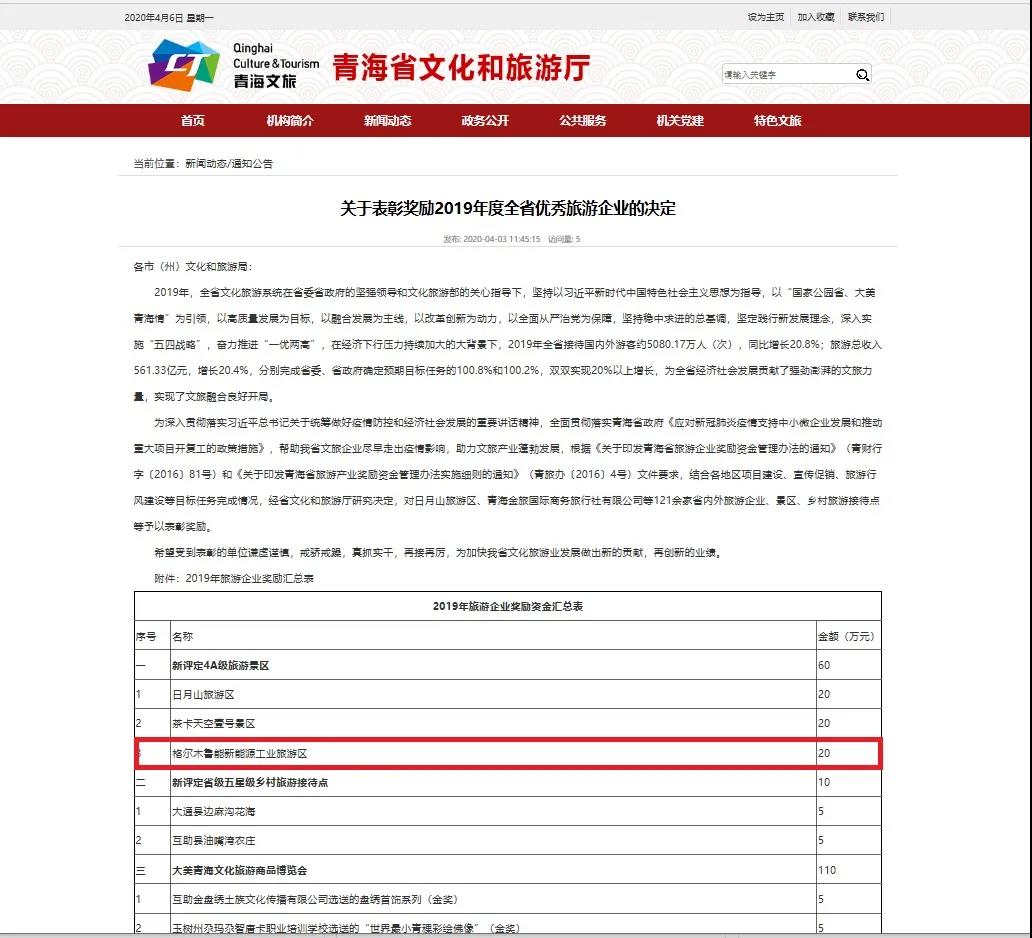Click the 青海省文化和旅游厅 site title
Viewport: 1032px width, 938px height.
pyautogui.click(x=461, y=68)
